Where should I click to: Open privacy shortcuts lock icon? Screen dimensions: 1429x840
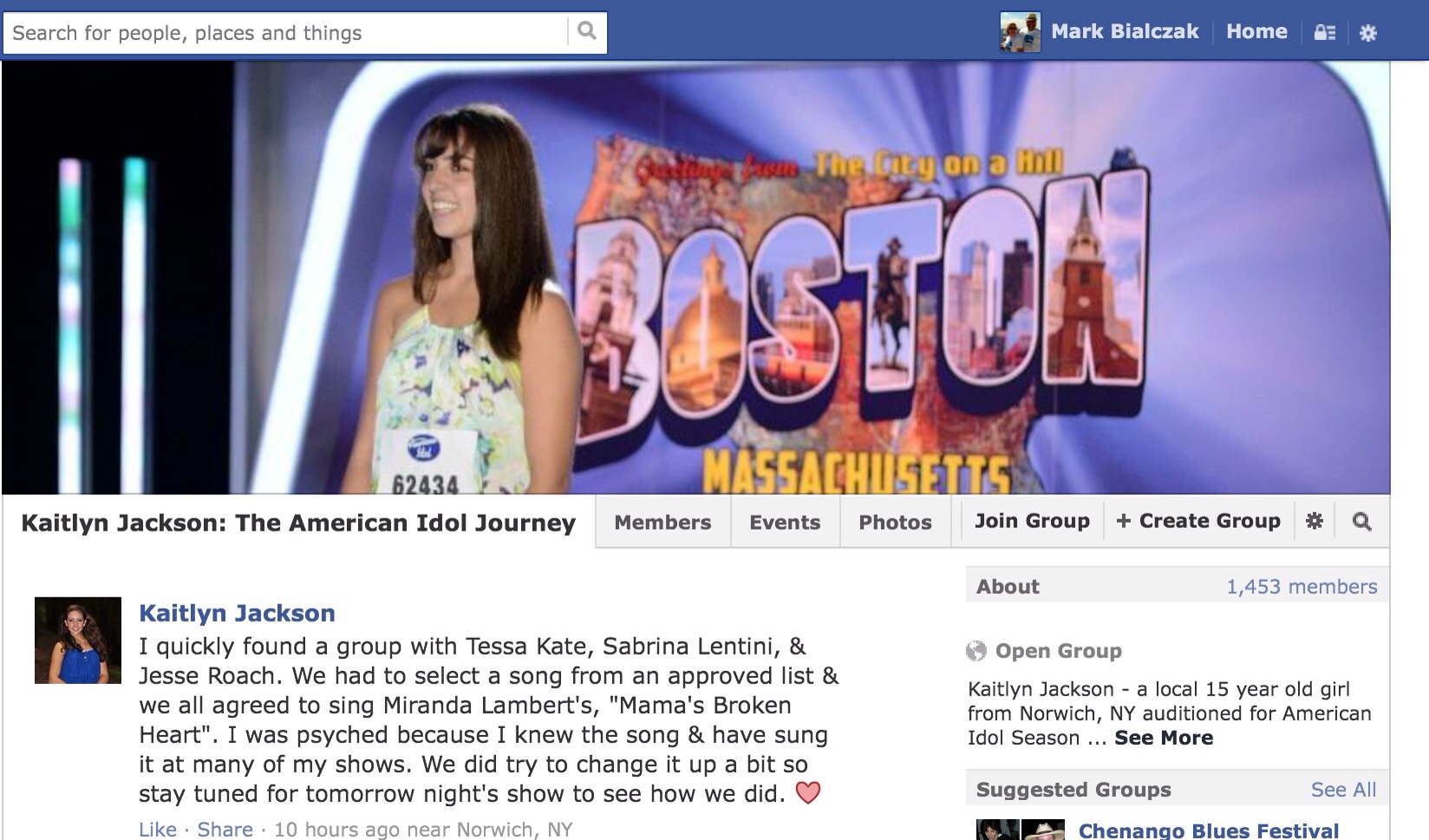[x=1324, y=33]
